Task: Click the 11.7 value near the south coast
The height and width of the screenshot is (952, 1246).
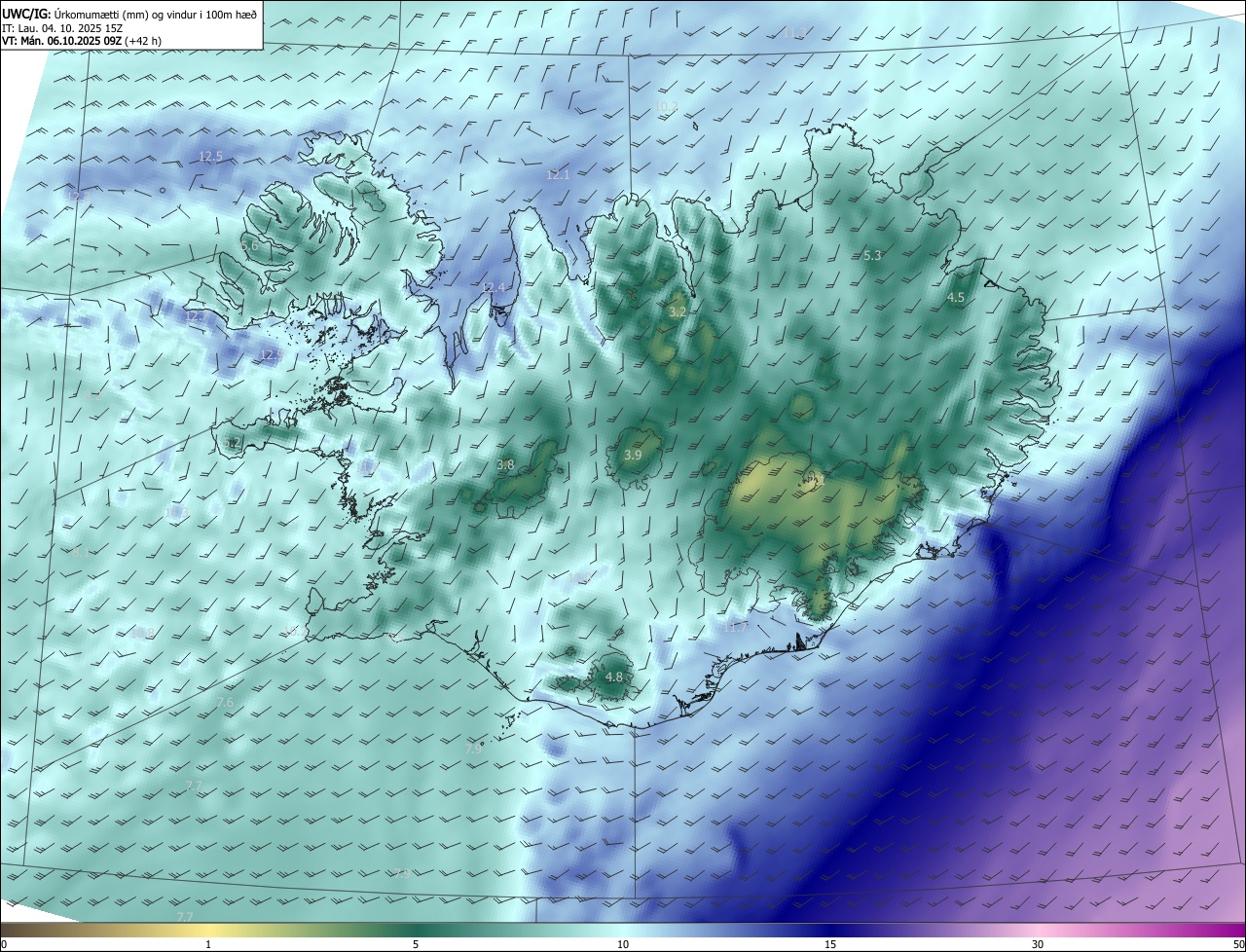Action: click(736, 628)
